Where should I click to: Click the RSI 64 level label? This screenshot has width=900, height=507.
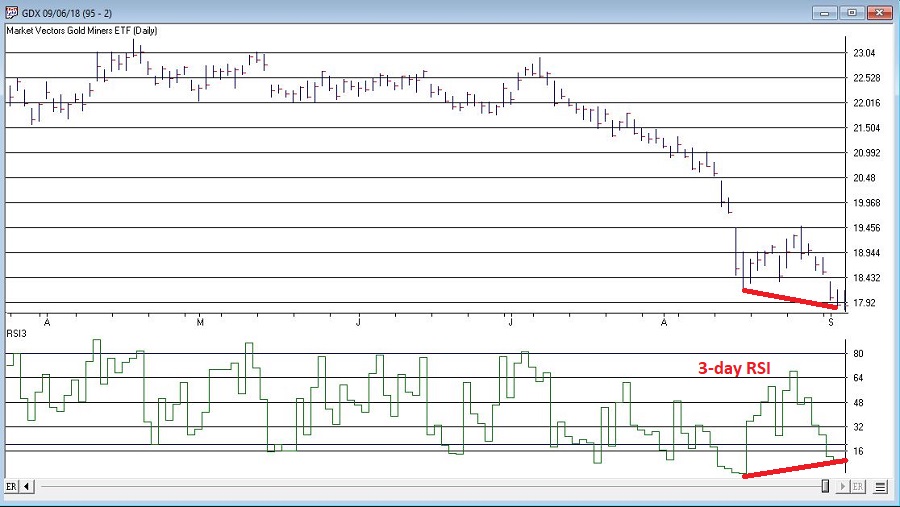pos(858,378)
